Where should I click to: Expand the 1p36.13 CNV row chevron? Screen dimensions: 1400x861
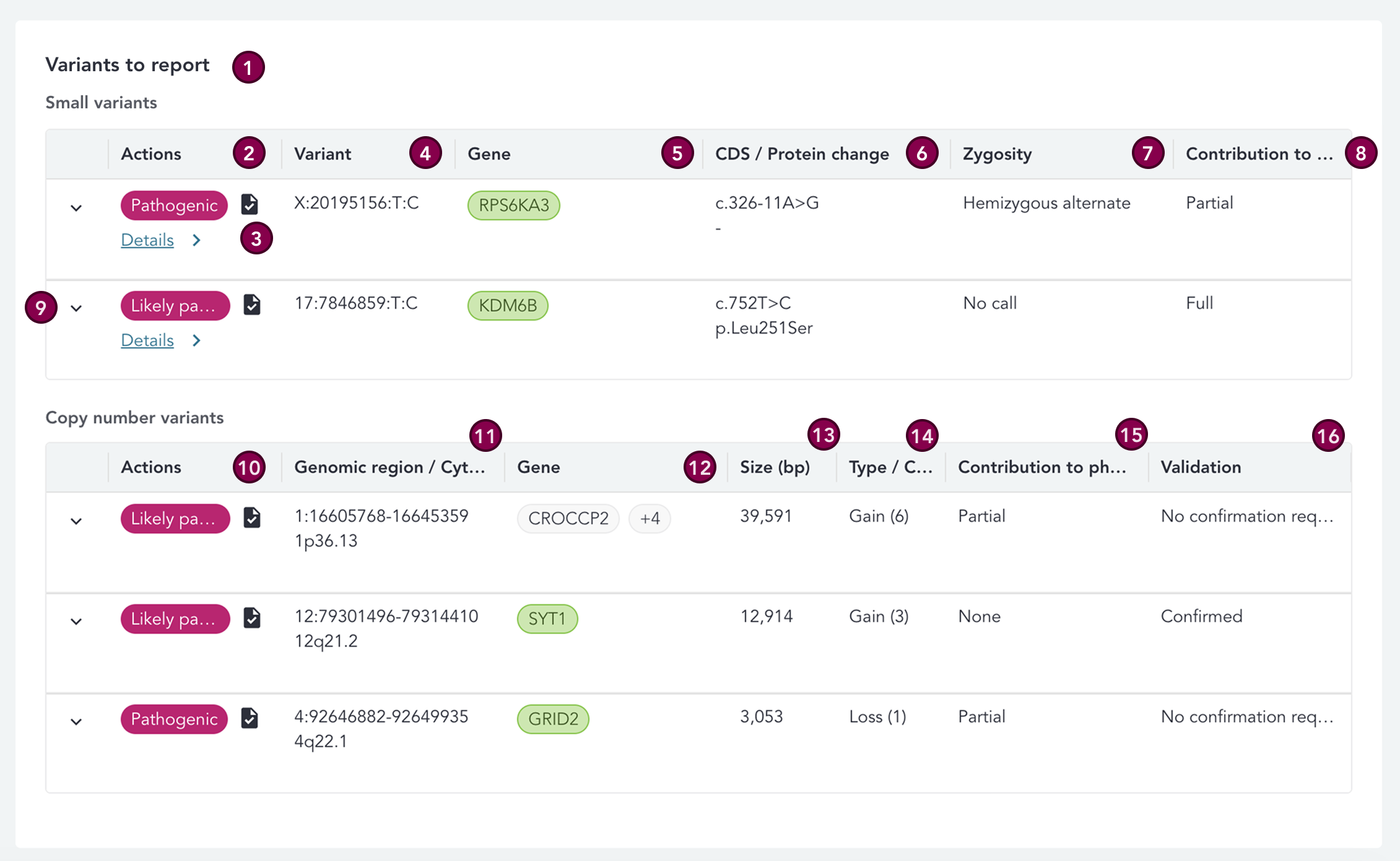point(76,521)
